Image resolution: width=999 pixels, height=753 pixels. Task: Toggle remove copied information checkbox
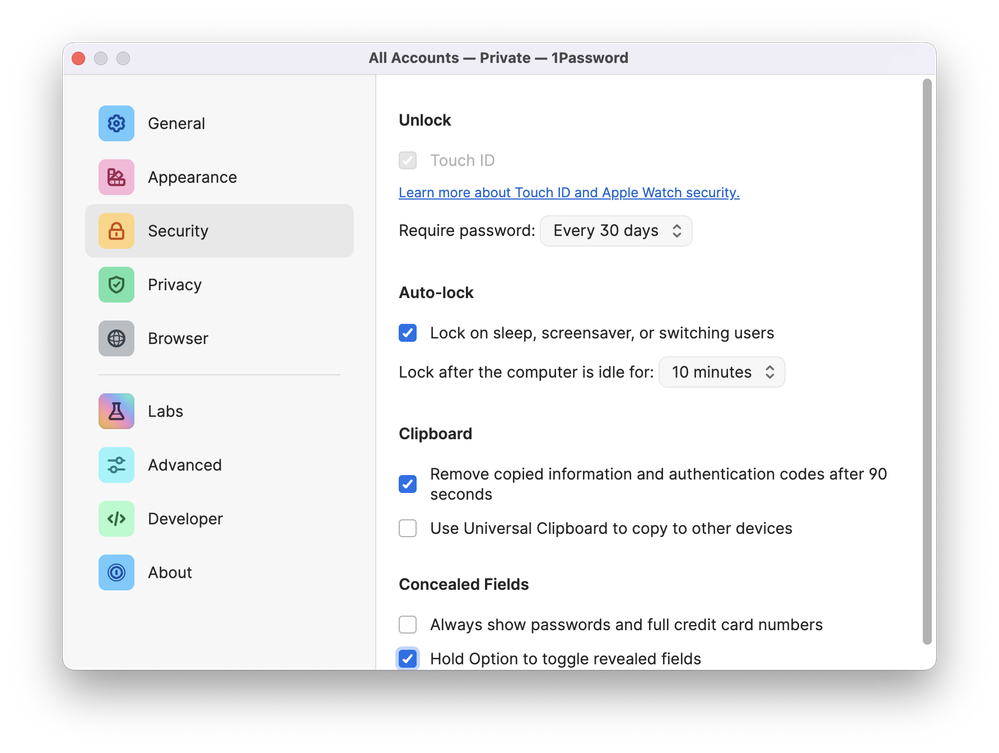coord(408,484)
